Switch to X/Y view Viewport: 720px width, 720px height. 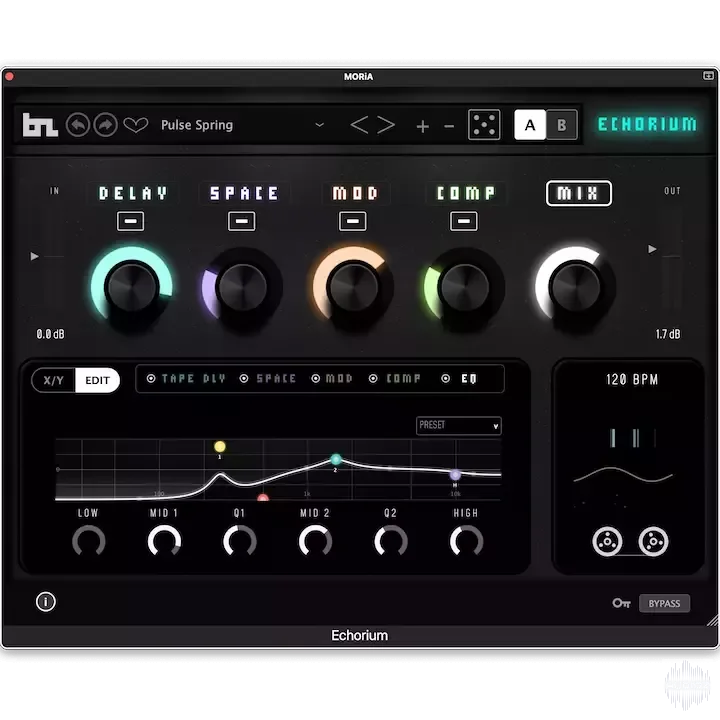coord(54,380)
